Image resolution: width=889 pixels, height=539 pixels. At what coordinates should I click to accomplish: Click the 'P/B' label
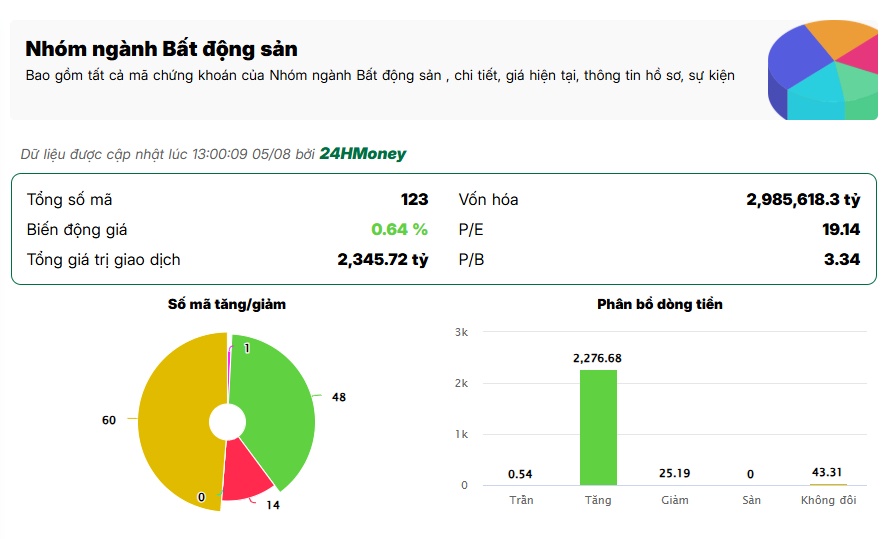(x=471, y=260)
